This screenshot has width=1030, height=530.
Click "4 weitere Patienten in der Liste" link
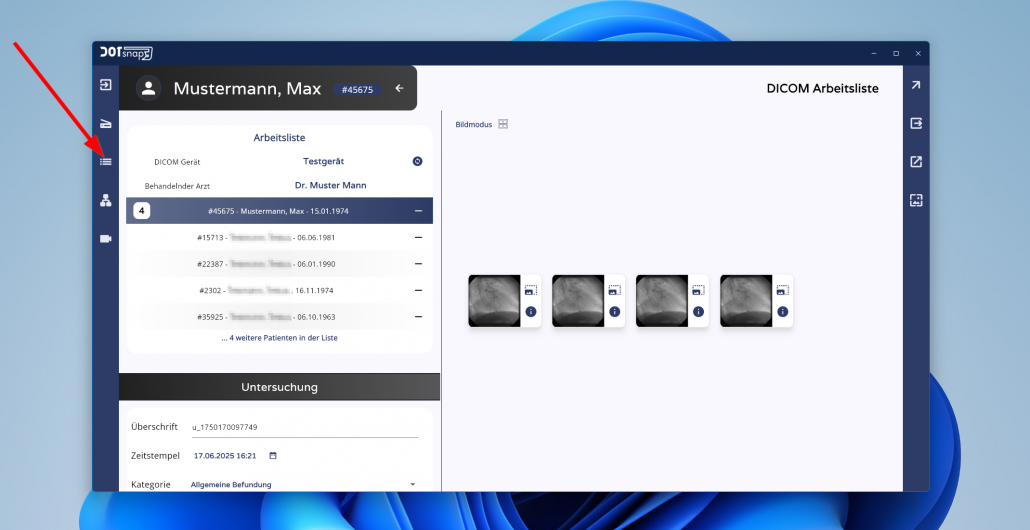tap(280, 338)
